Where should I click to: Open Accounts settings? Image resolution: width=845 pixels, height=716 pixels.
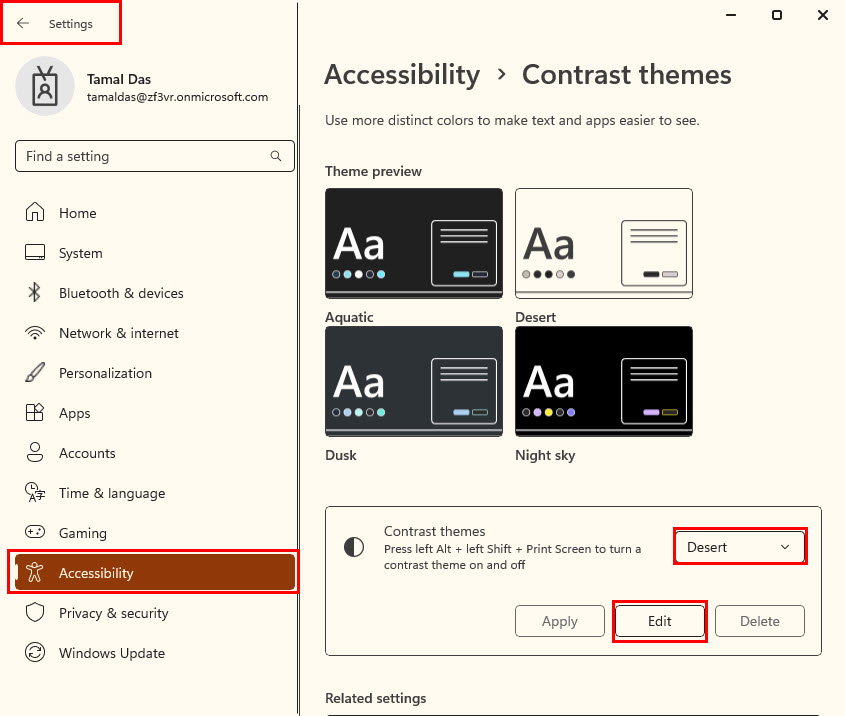(155, 453)
